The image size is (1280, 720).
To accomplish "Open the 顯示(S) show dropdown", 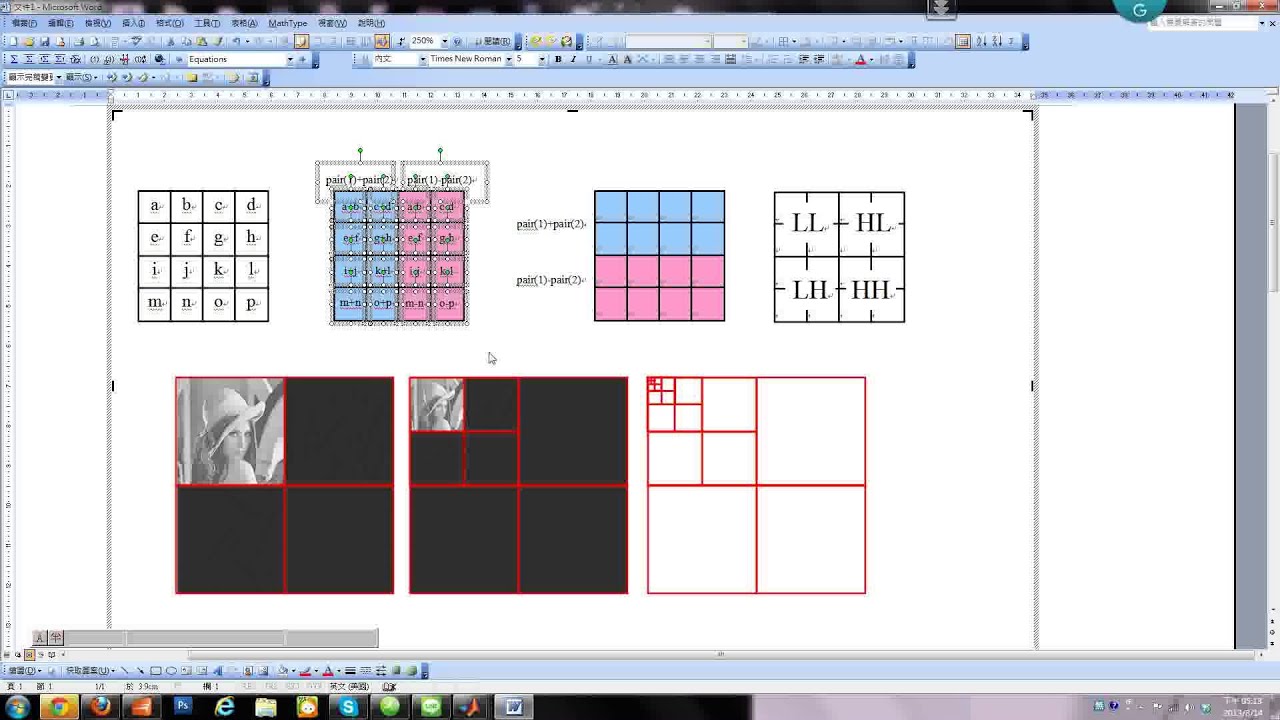I will point(82,77).
